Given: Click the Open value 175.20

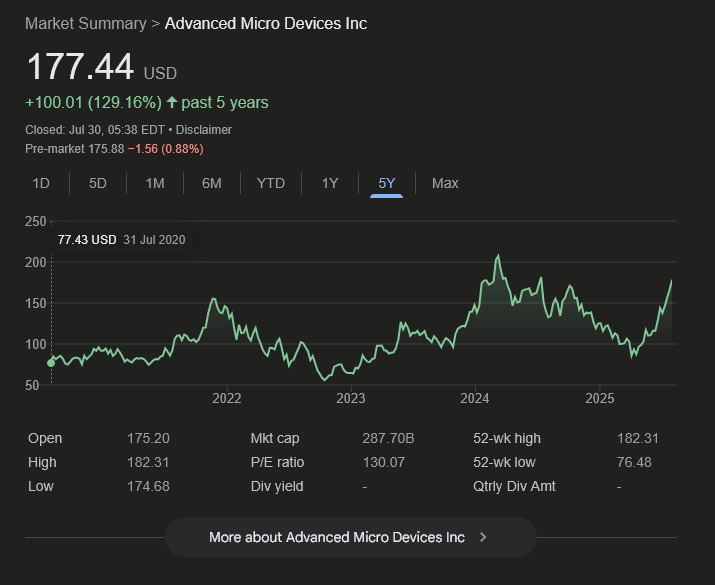Looking at the screenshot, I should (x=148, y=438).
